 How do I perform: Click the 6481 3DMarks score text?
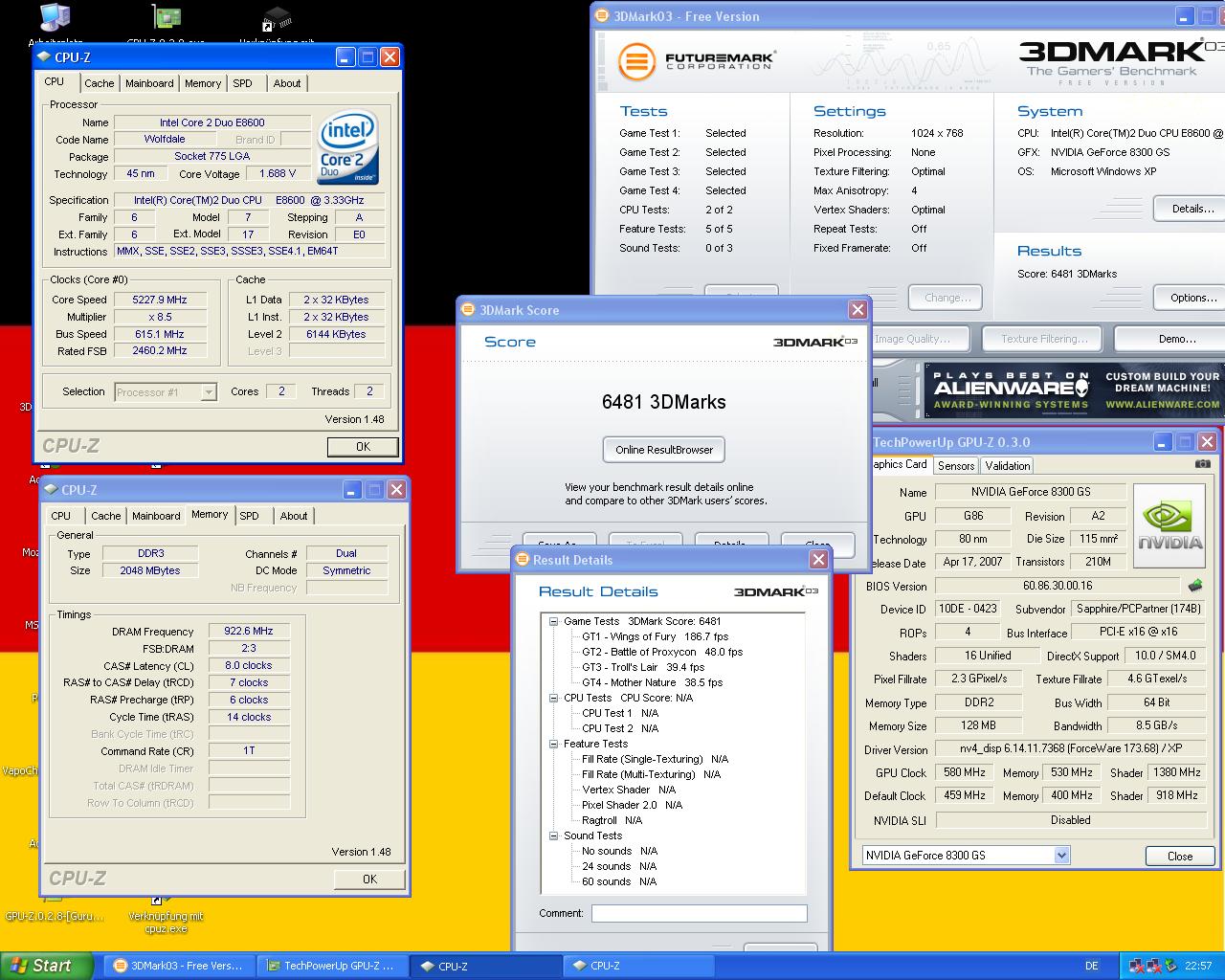[x=664, y=402]
